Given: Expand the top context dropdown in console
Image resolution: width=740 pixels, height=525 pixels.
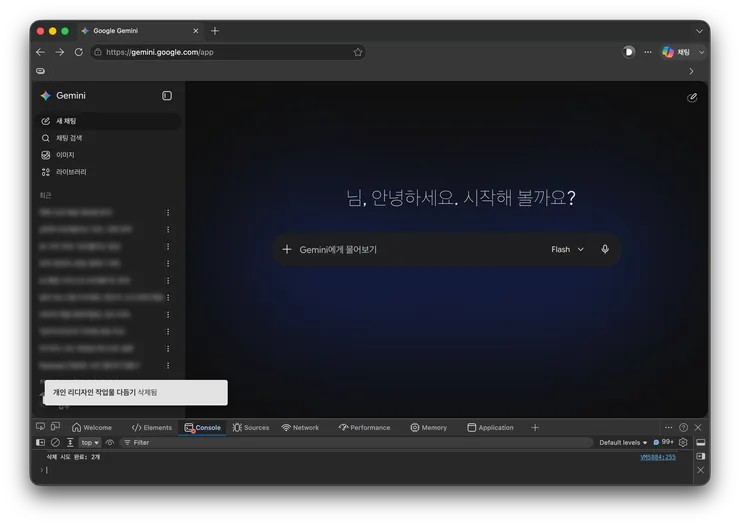Looking at the screenshot, I should [90, 443].
